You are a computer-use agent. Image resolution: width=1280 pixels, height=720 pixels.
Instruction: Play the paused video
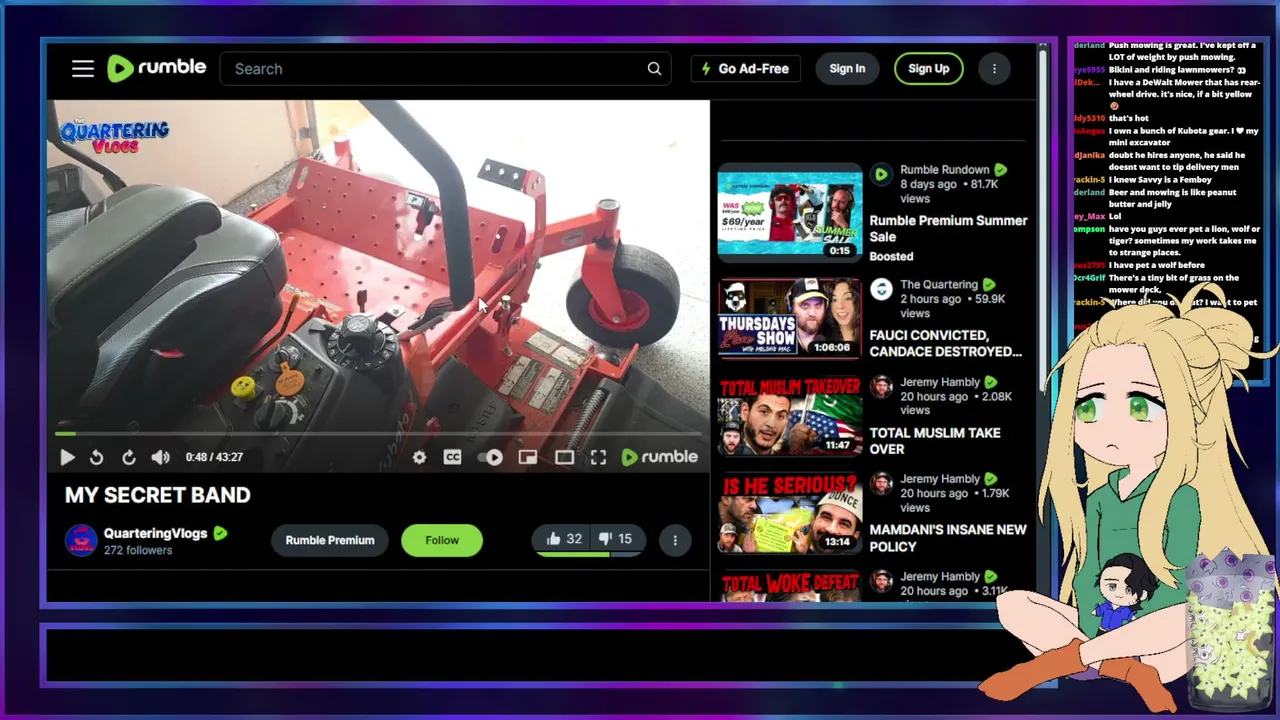click(x=67, y=457)
